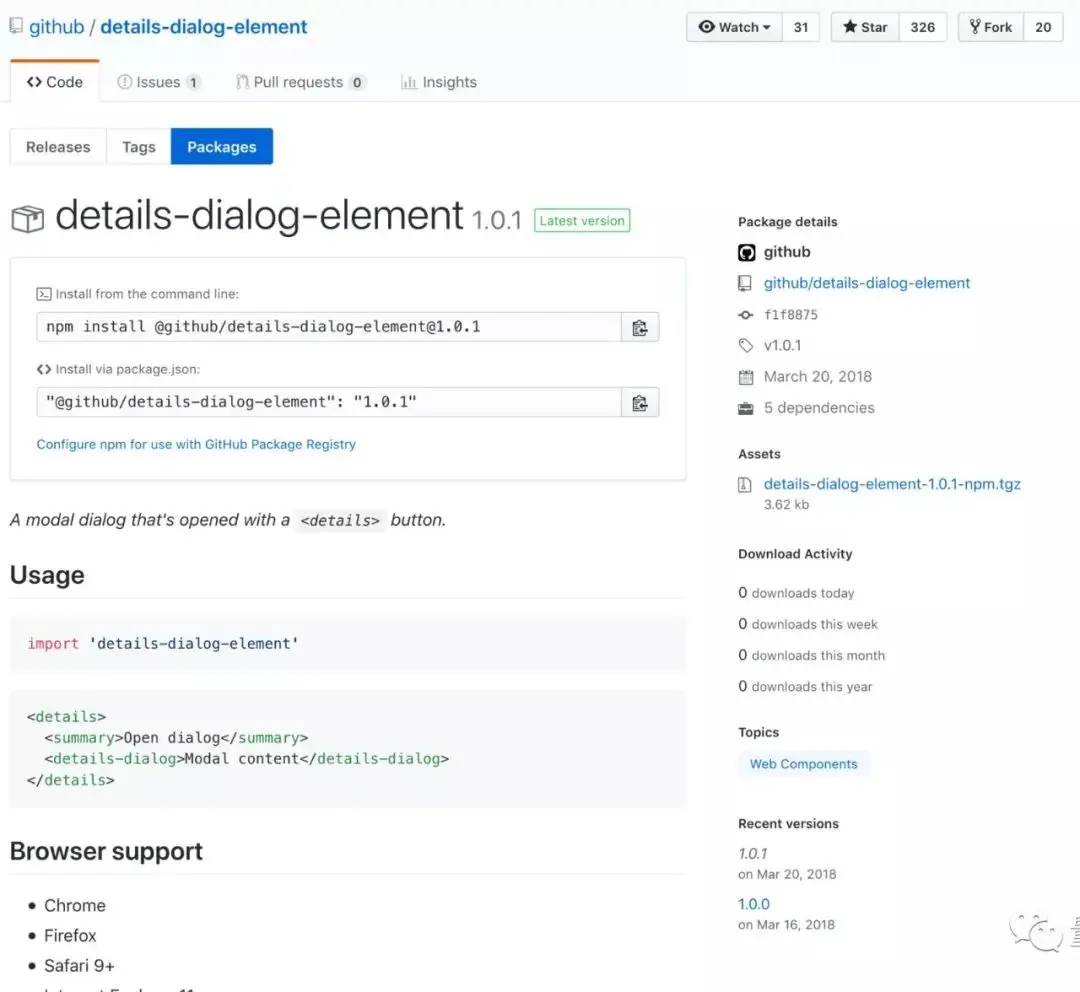This screenshot has width=1080, height=992.
Task: Click the 3.62 kb file size text
Action: pyautogui.click(x=786, y=505)
